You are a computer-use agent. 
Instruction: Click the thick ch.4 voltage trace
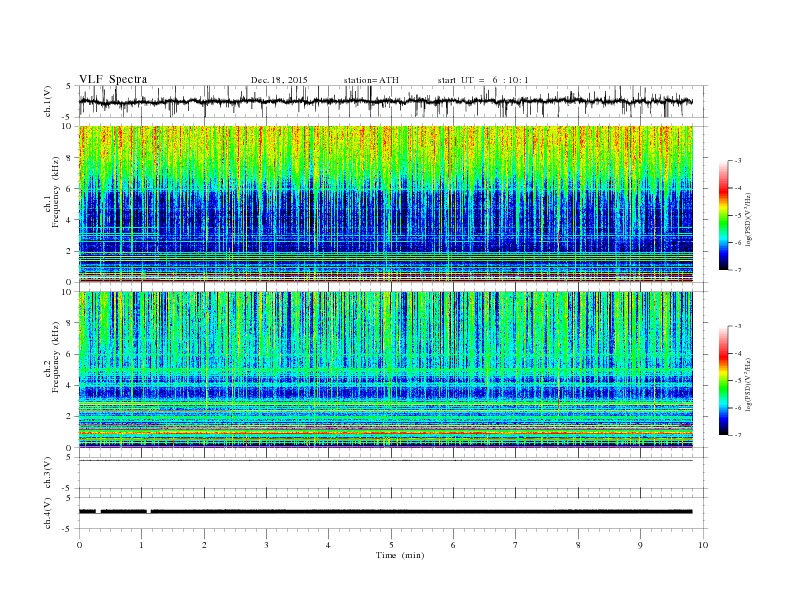click(386, 512)
